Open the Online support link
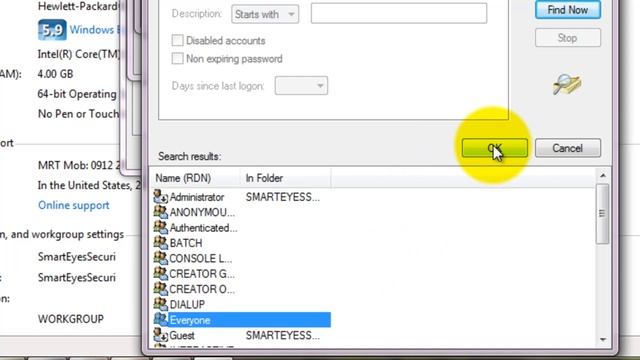This screenshot has width=640, height=360. pos(74,205)
